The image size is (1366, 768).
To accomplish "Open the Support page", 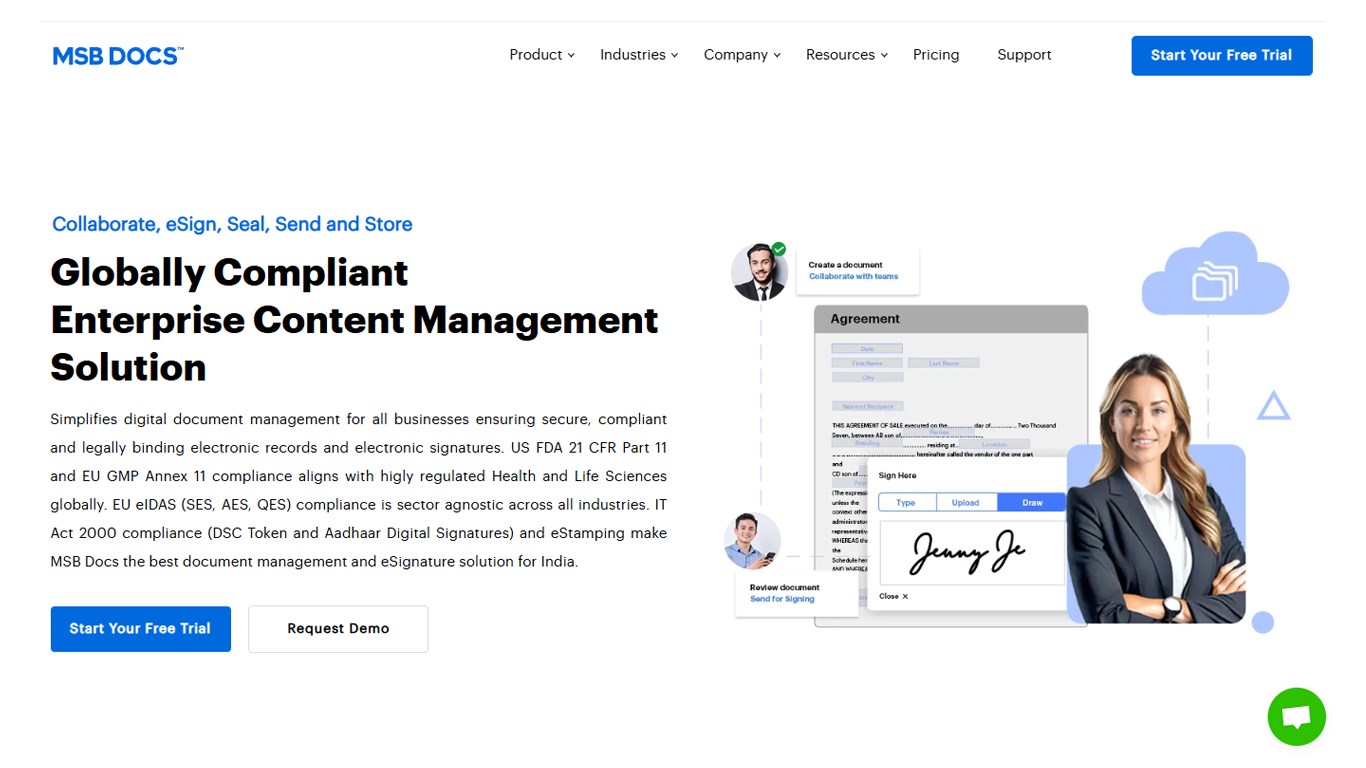I will [x=1024, y=55].
